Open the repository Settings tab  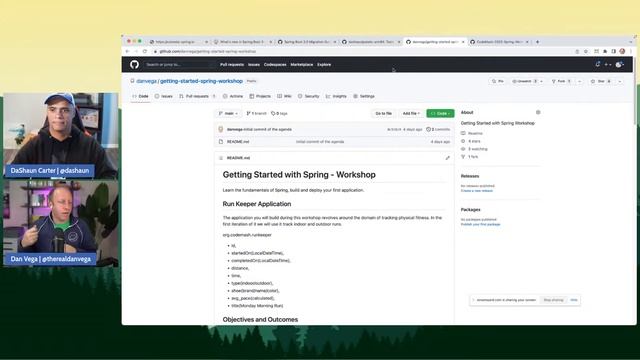[x=364, y=96]
